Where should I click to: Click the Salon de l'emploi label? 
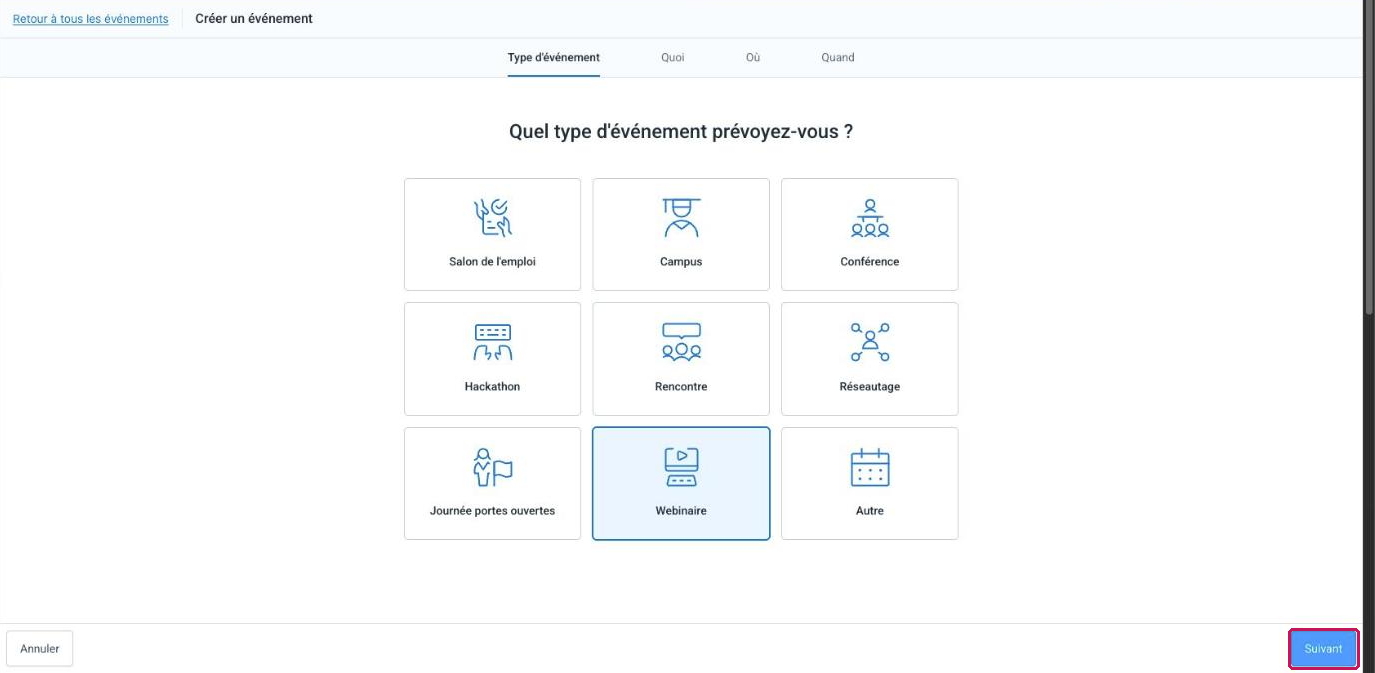[x=492, y=262]
